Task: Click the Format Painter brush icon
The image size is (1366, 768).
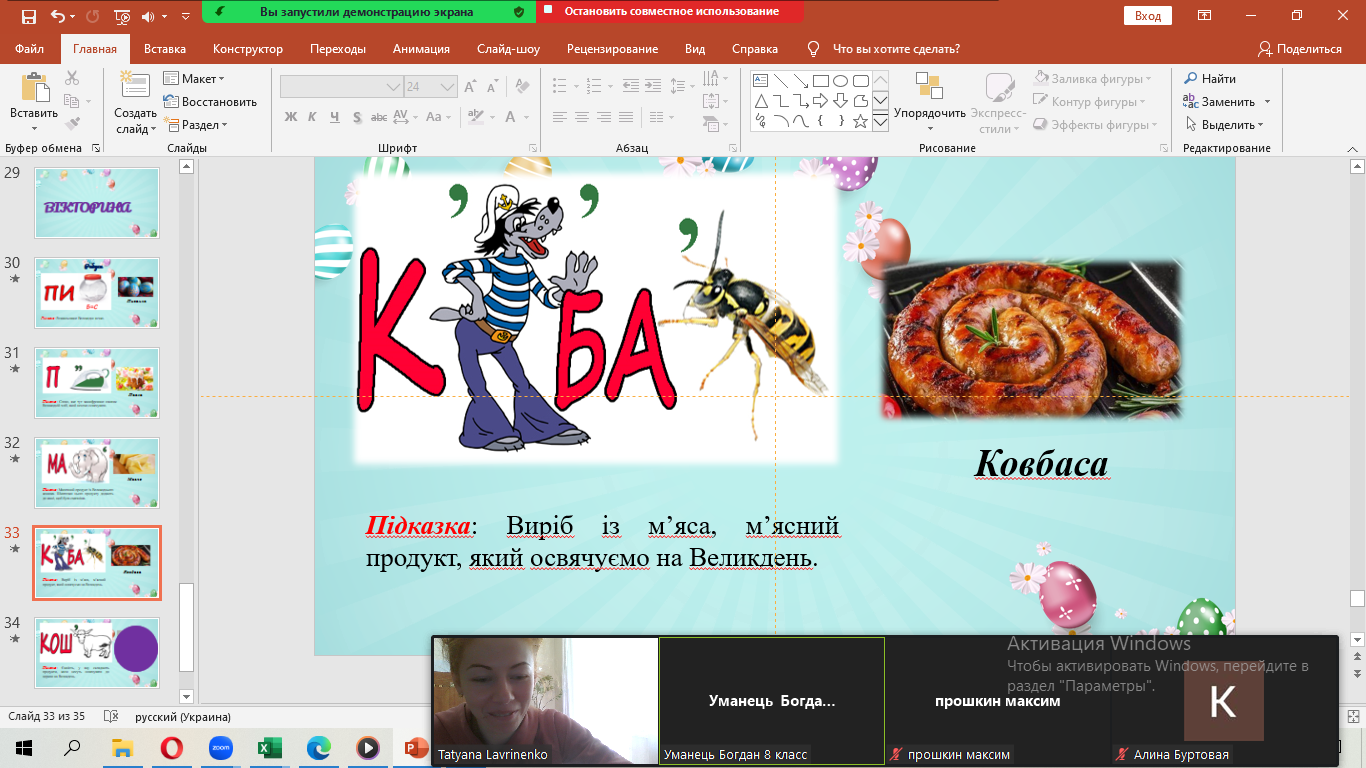Action: click(72, 124)
